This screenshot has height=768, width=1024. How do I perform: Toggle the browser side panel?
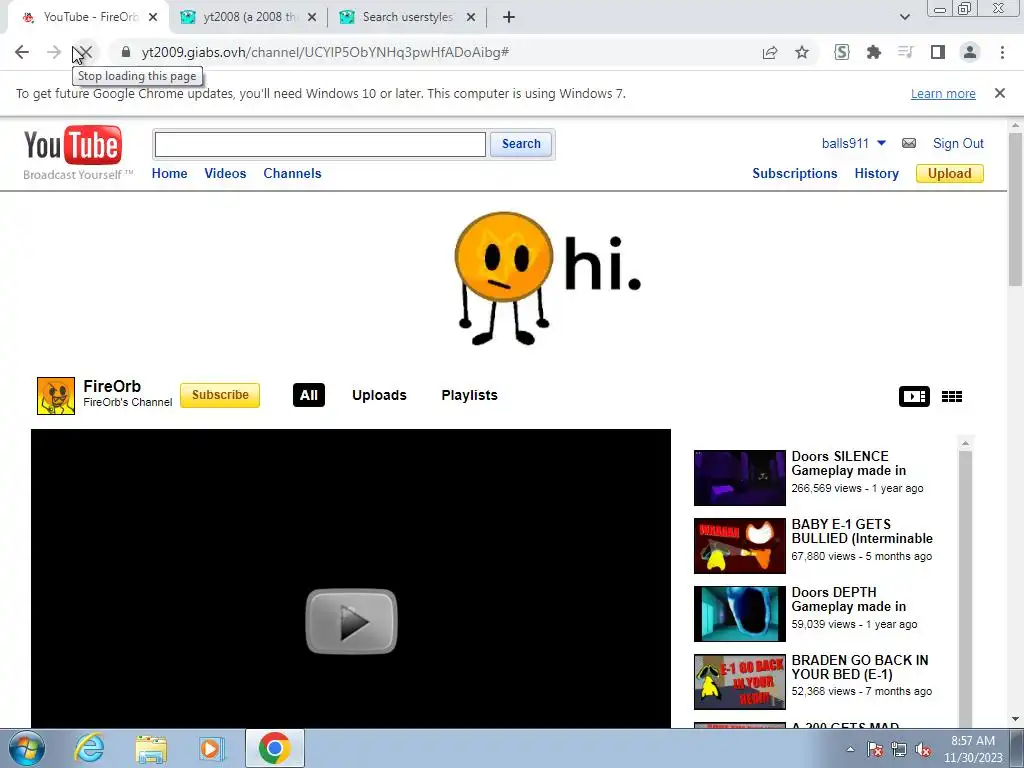938,52
